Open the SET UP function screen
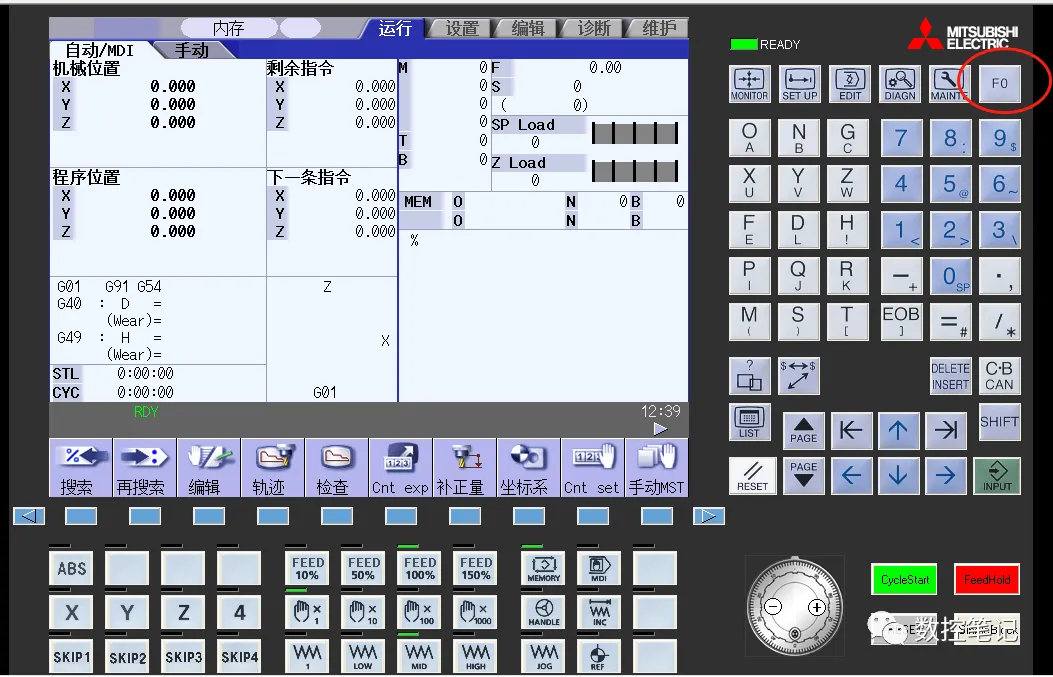The width and height of the screenshot is (1053, 677). pos(799,84)
